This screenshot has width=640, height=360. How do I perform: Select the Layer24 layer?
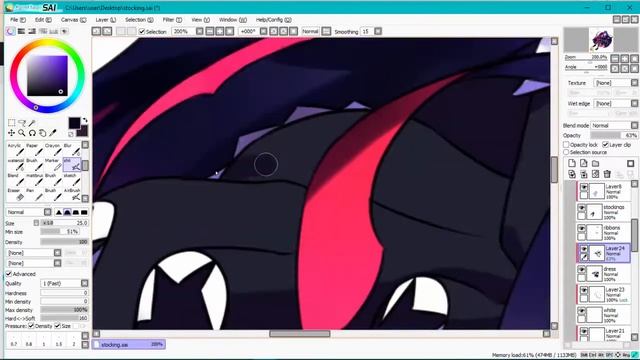[604, 253]
